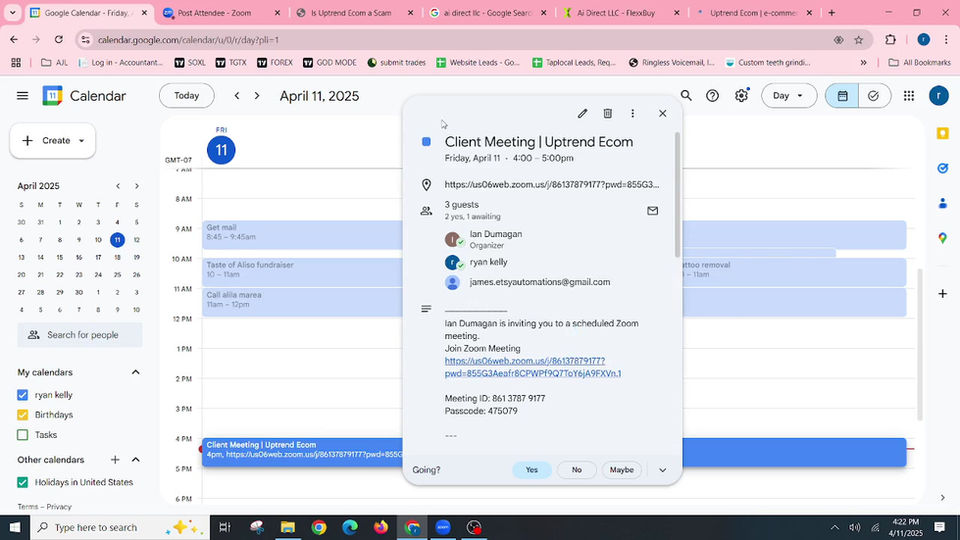
Task: Open File Explorer from taskbar
Action: [x=288, y=527]
